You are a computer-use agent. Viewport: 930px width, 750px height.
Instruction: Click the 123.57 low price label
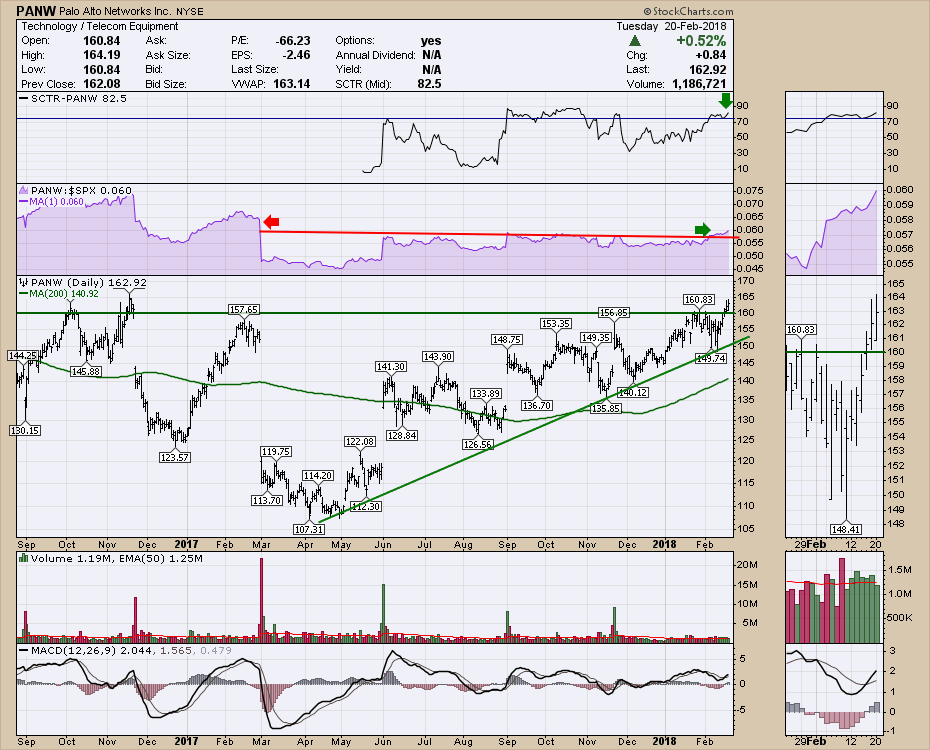coord(174,457)
